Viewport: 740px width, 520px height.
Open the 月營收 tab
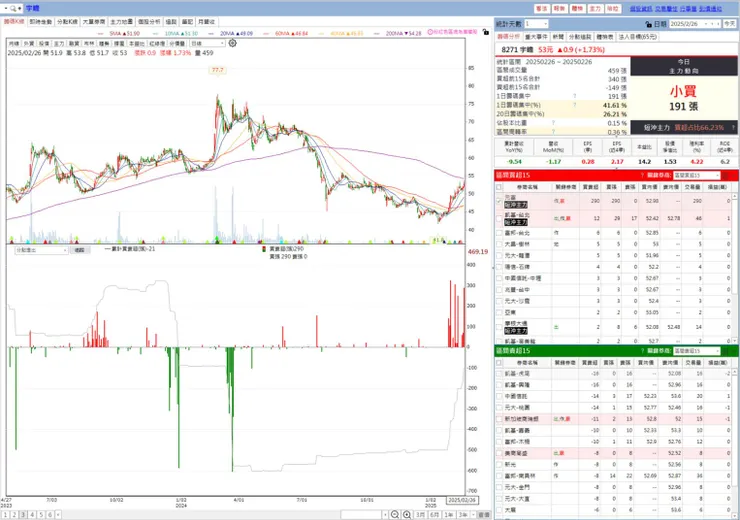(207, 22)
